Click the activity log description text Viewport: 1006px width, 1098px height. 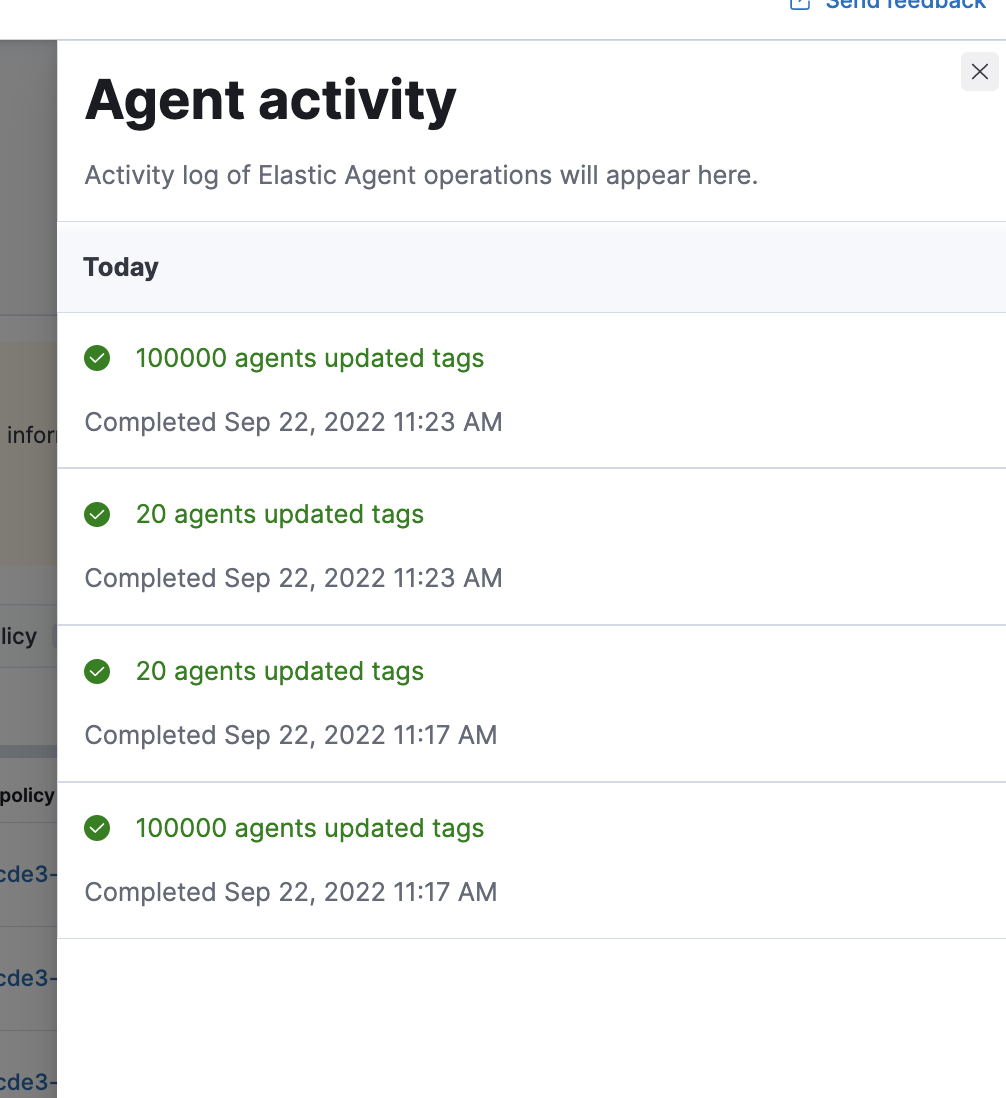click(421, 176)
